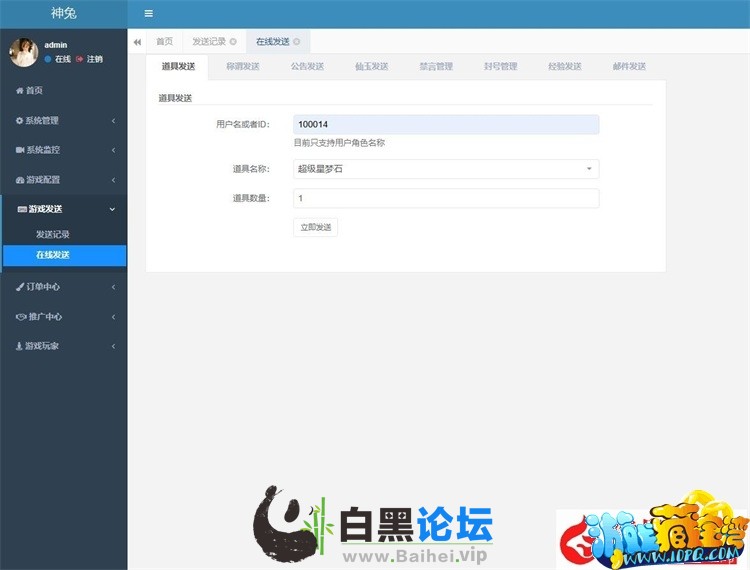750x570 pixels.
Task: Focus the 道具数量 quantity input field
Action: tap(446, 198)
